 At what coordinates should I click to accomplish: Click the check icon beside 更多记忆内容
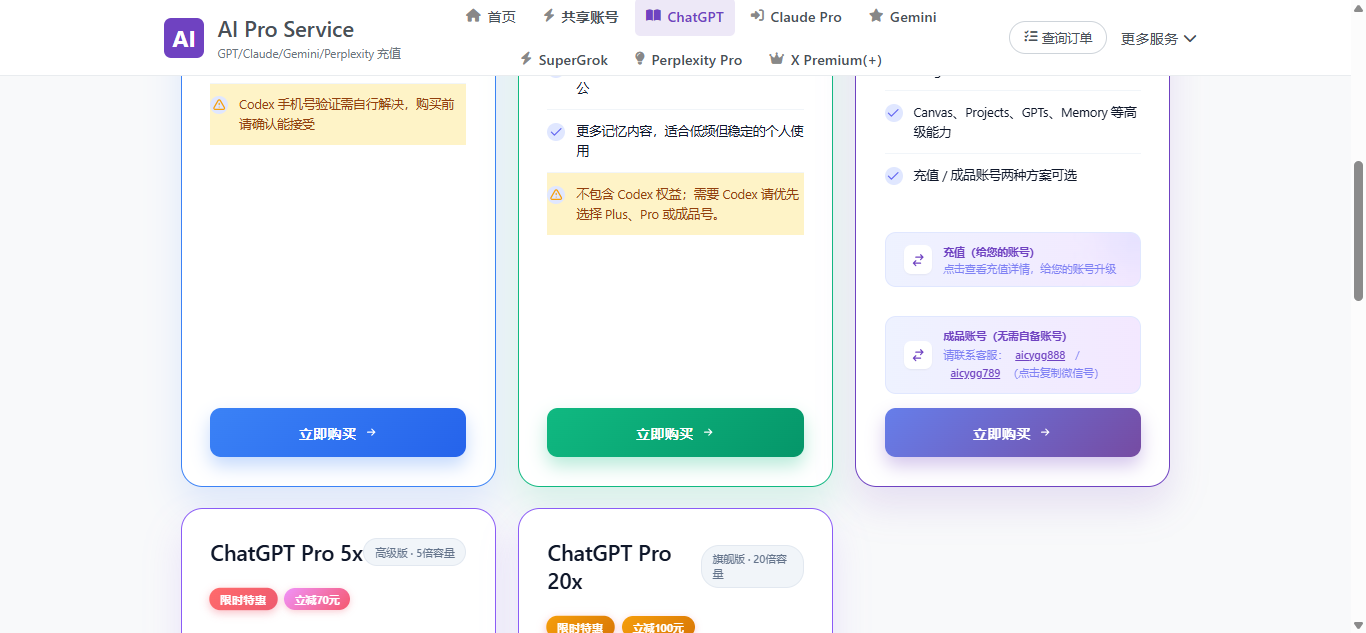(556, 132)
